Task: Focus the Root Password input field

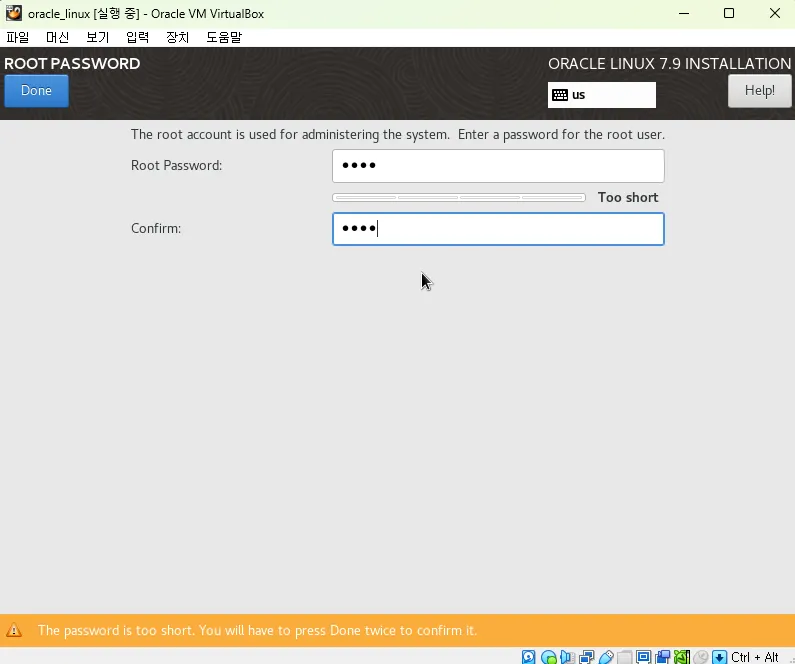Action: 498,166
